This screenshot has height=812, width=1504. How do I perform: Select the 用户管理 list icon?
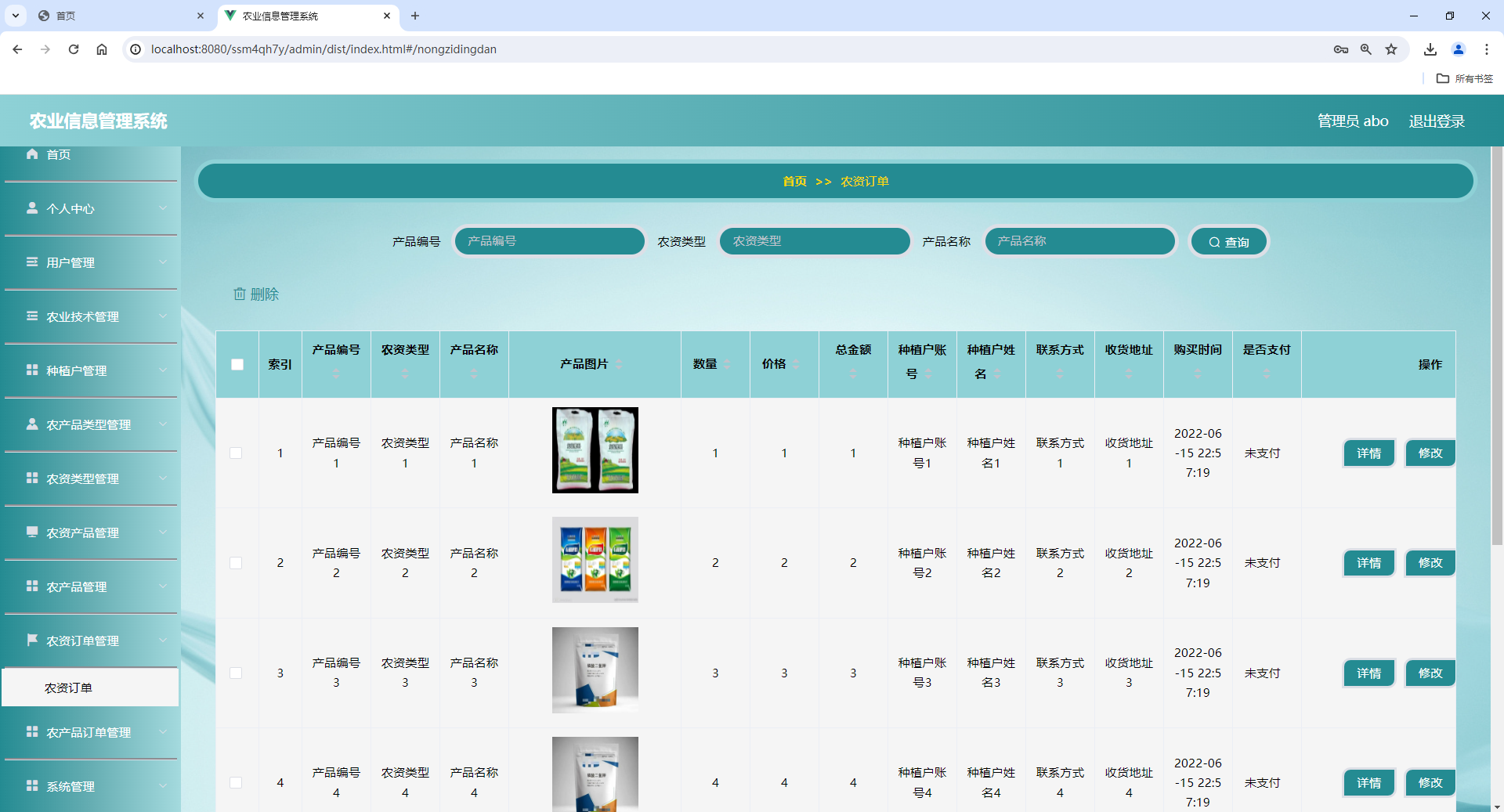pyautogui.click(x=32, y=262)
